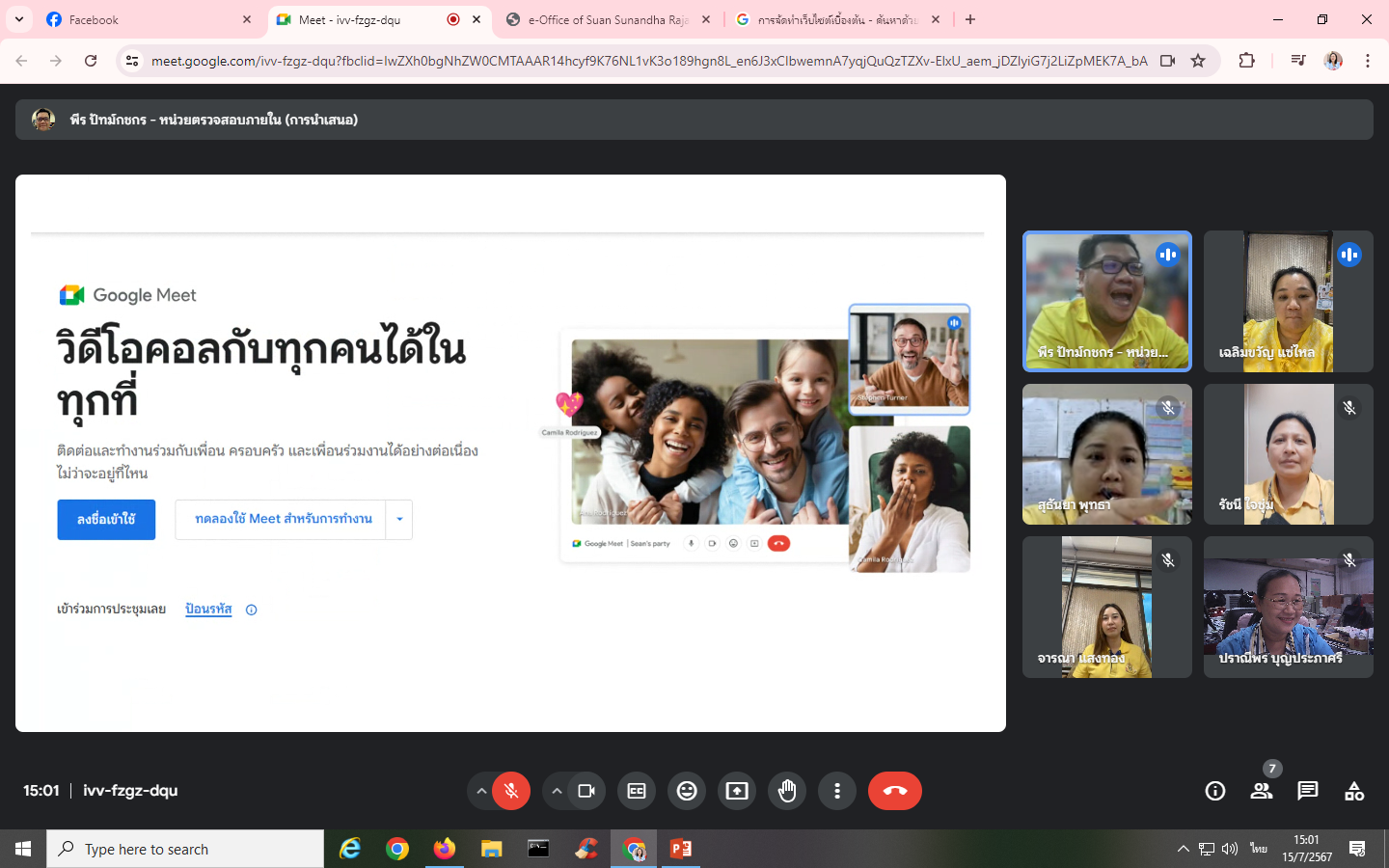Click the ป้อนรหัส link
Image resolution: width=1389 pixels, height=868 pixels.
pyautogui.click(x=208, y=609)
